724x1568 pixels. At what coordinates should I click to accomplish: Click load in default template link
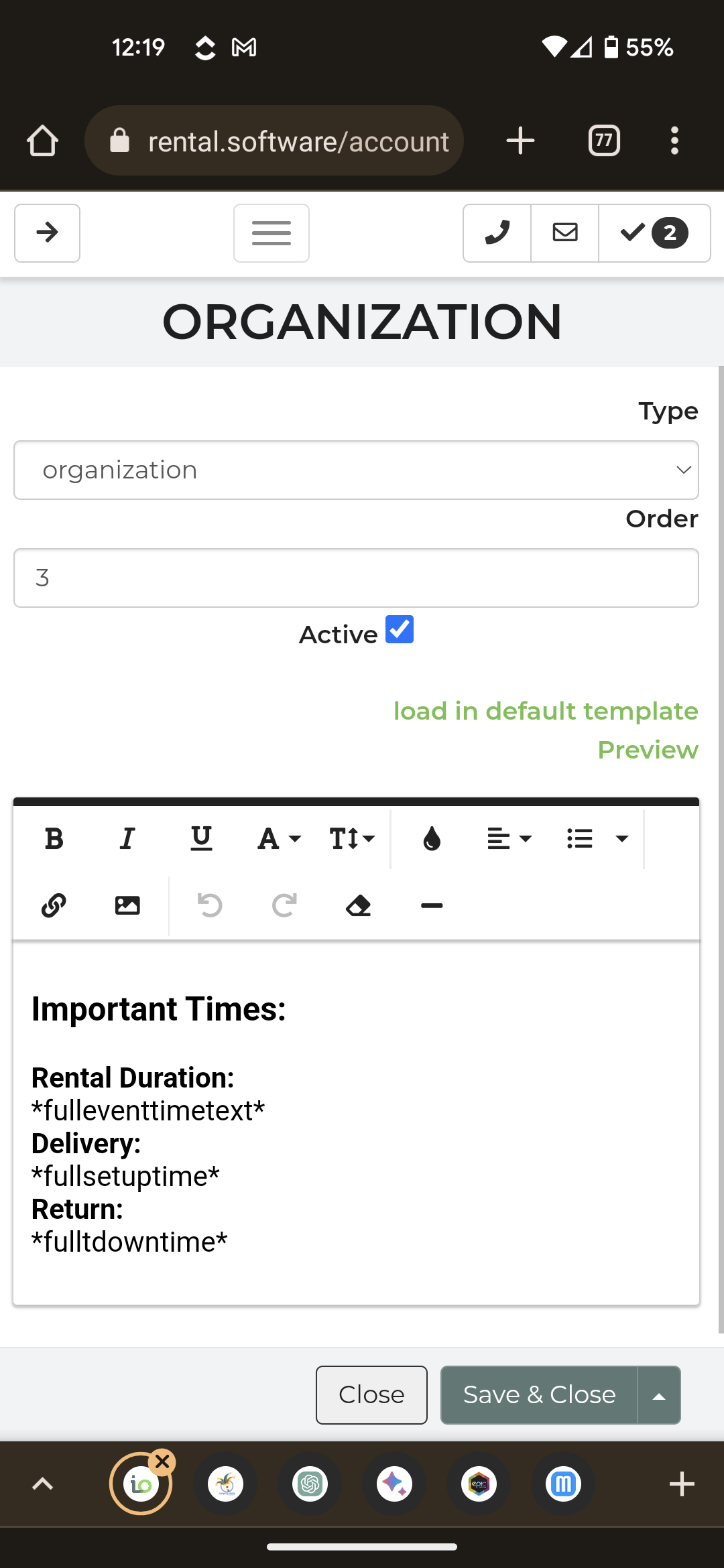(x=546, y=711)
